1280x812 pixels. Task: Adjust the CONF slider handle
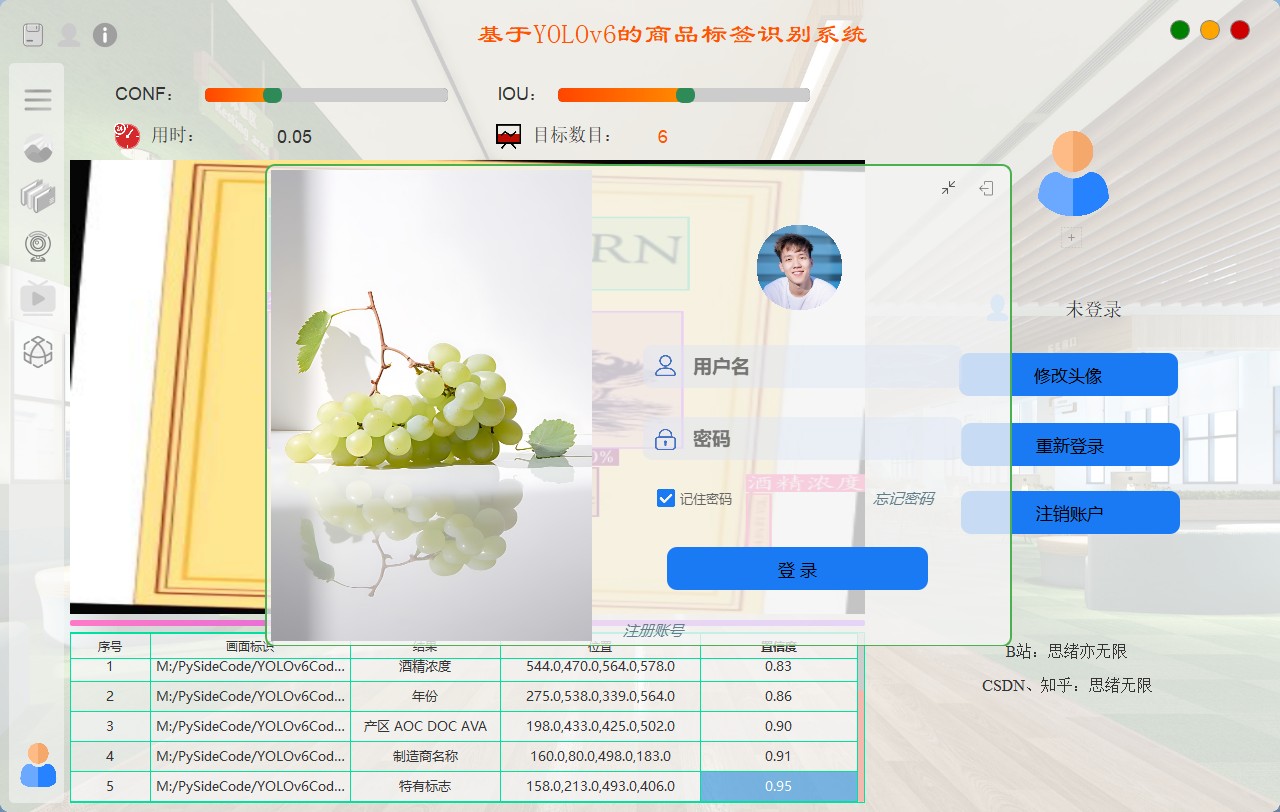tap(272, 95)
